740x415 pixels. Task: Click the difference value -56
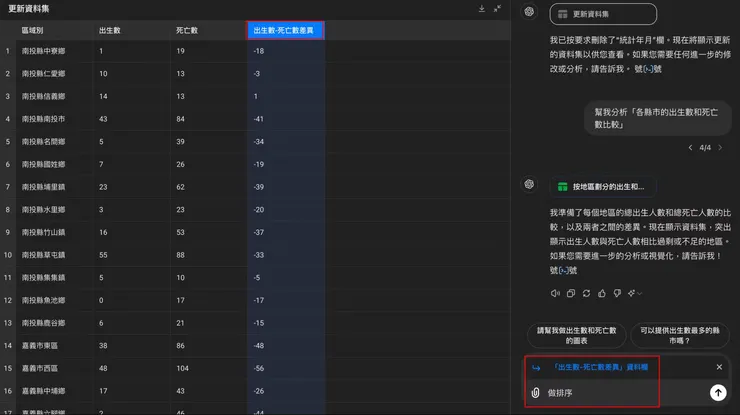click(x=259, y=368)
